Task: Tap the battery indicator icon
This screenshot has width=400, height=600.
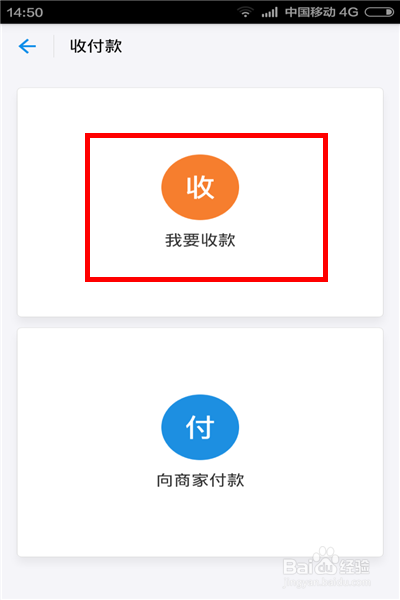Action: [379, 12]
